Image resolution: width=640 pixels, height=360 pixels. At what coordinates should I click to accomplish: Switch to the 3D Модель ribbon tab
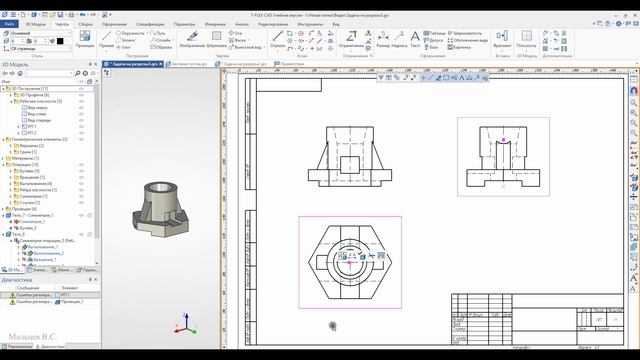36,24
